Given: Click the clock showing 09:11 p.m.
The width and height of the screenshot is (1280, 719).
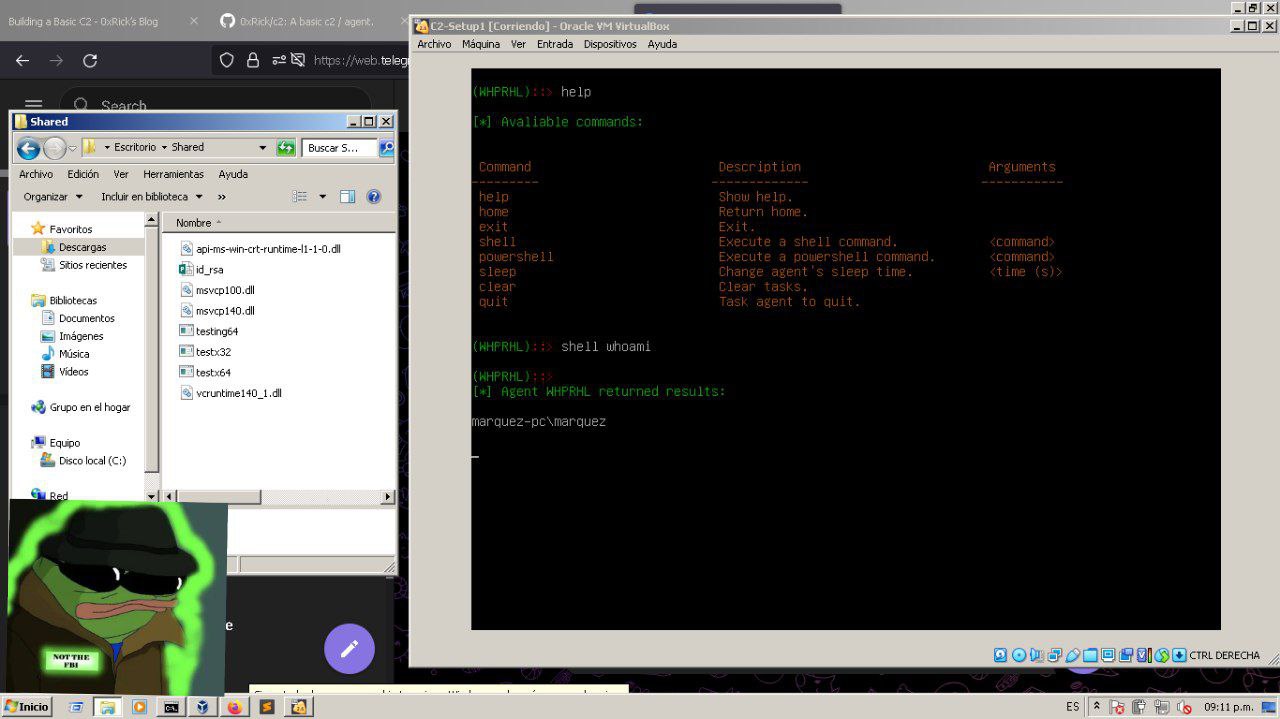Looking at the screenshot, I should (x=1229, y=707).
